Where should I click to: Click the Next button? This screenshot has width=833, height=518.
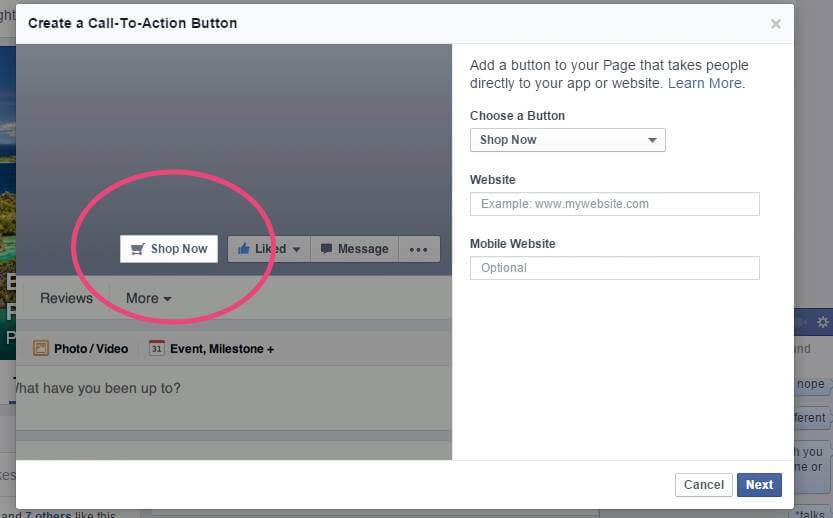[x=759, y=485]
